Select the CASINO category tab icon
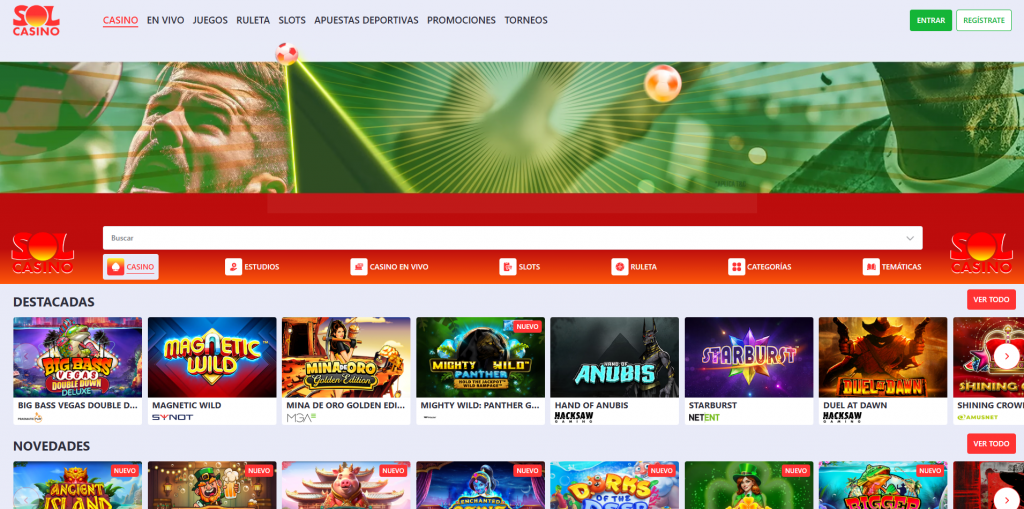1024x509 pixels. coord(116,267)
